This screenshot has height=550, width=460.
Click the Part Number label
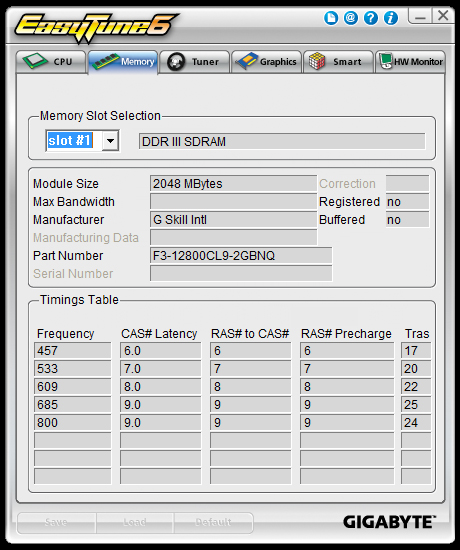68,256
